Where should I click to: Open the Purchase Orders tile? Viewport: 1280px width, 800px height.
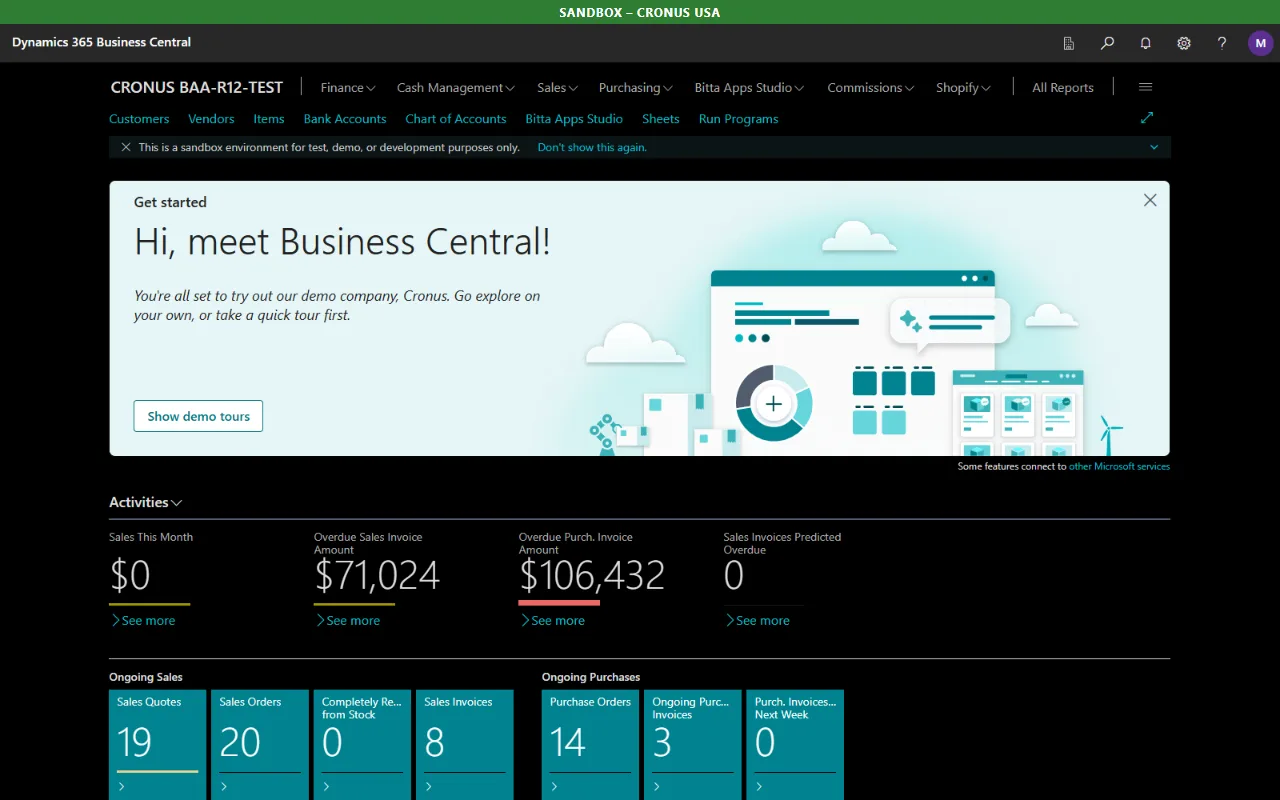(590, 745)
